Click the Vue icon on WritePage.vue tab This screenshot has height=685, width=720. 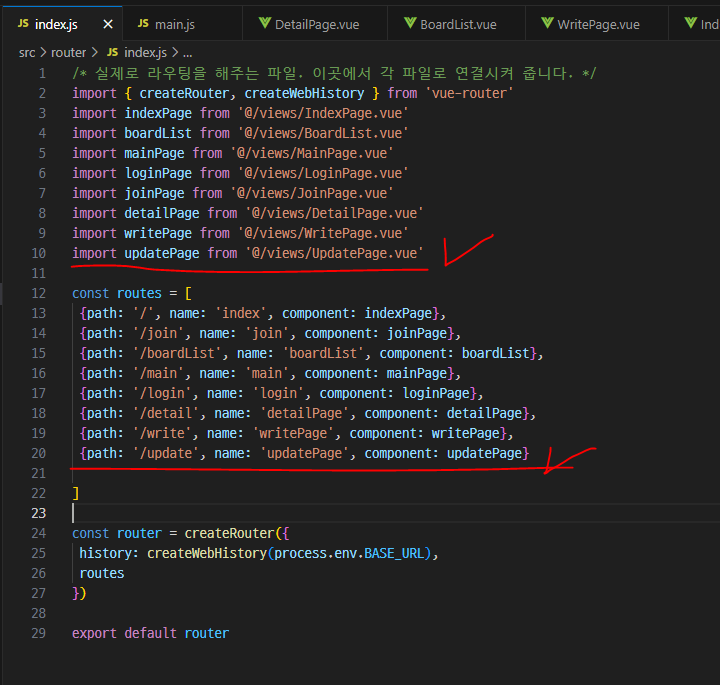[x=547, y=22]
